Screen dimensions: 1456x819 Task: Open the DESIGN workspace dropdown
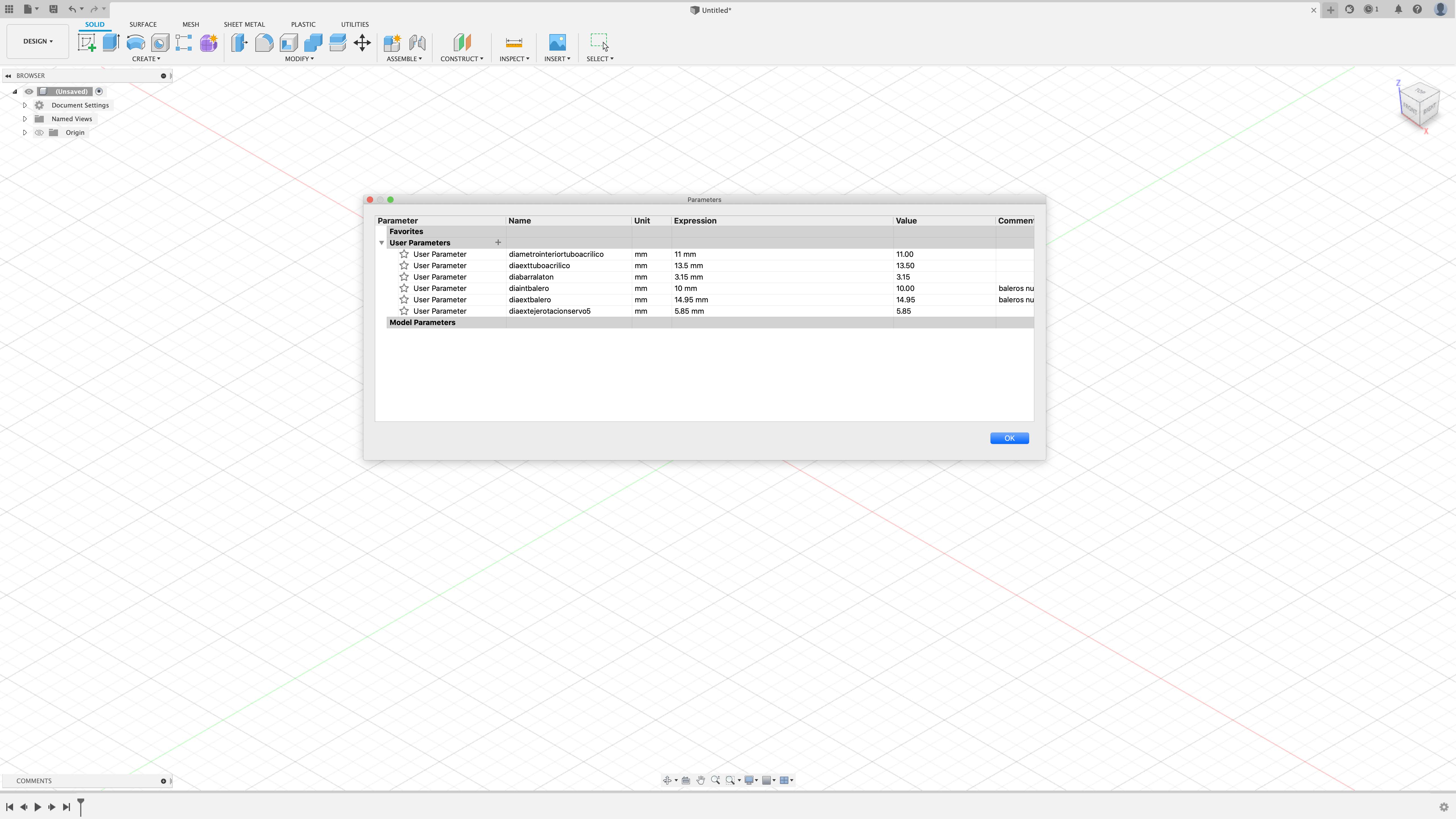pyautogui.click(x=38, y=41)
